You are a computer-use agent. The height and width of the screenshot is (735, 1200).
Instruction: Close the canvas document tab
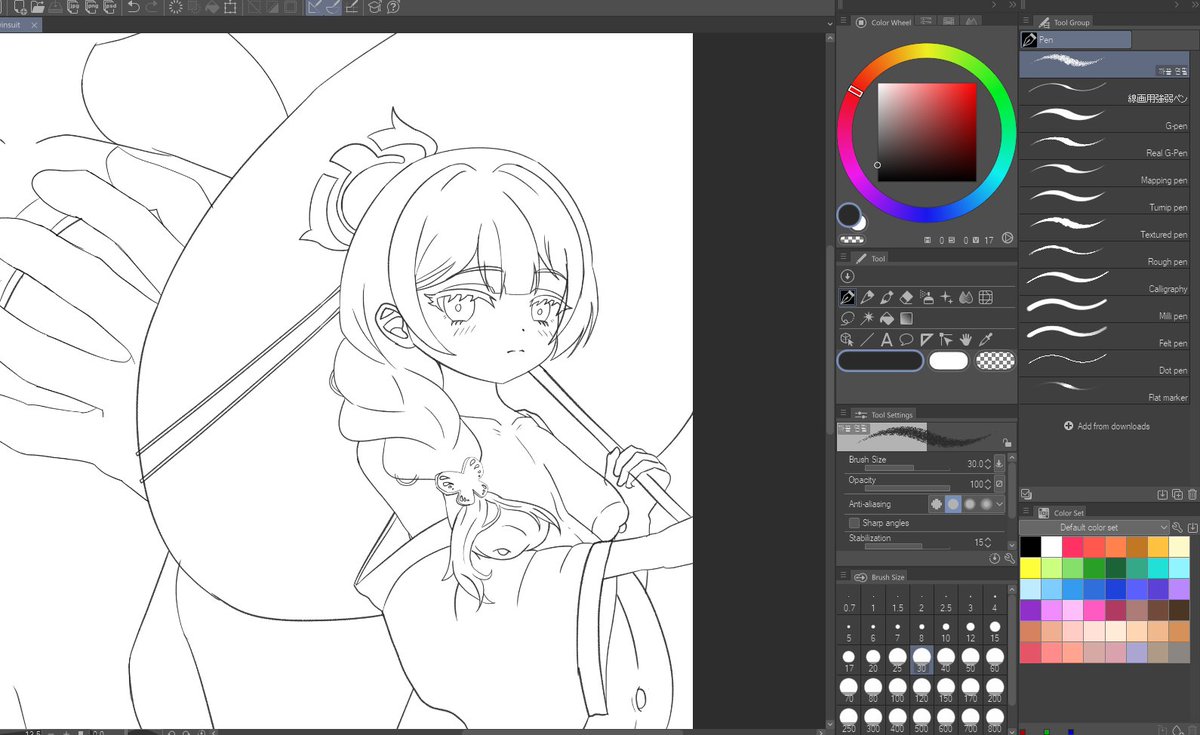(x=35, y=25)
